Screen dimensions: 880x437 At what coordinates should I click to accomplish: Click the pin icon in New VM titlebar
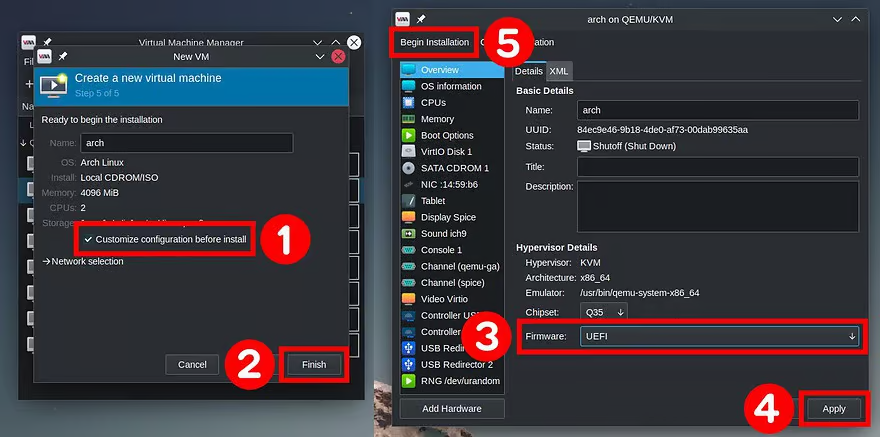click(63, 57)
